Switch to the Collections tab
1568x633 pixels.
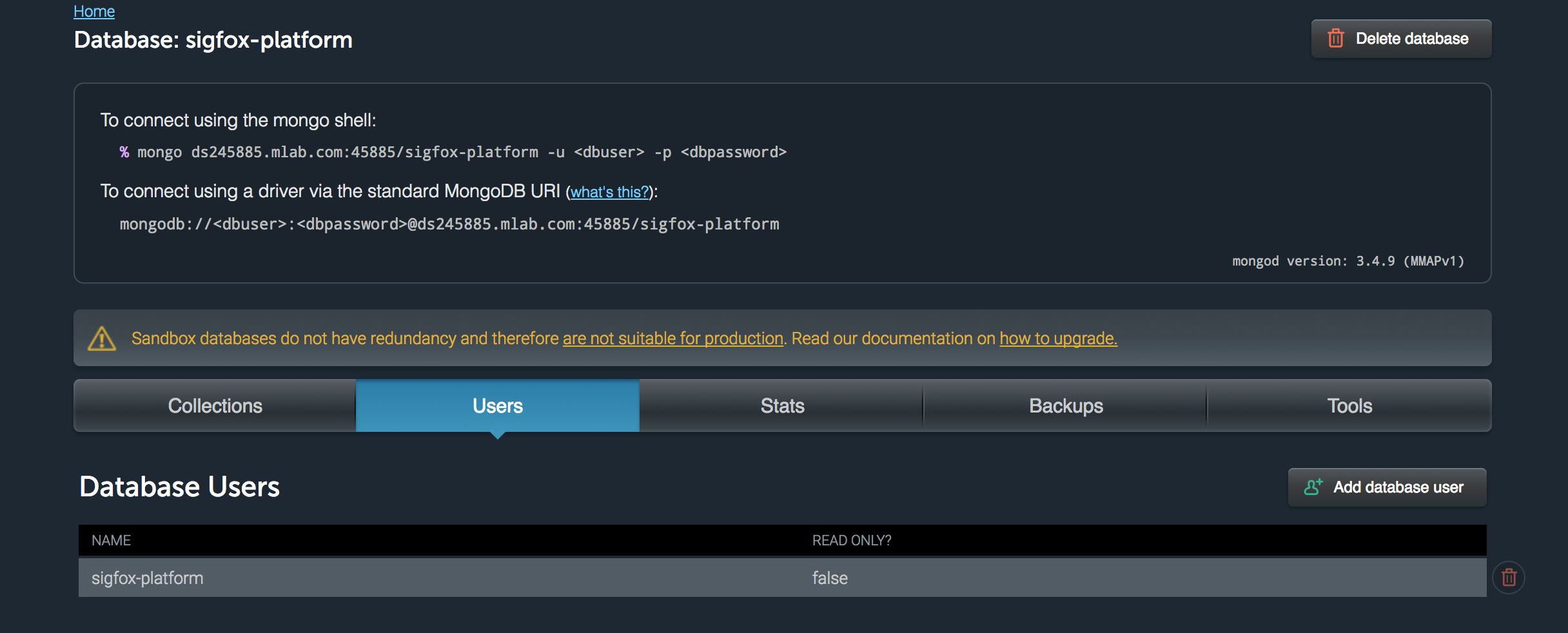point(215,405)
